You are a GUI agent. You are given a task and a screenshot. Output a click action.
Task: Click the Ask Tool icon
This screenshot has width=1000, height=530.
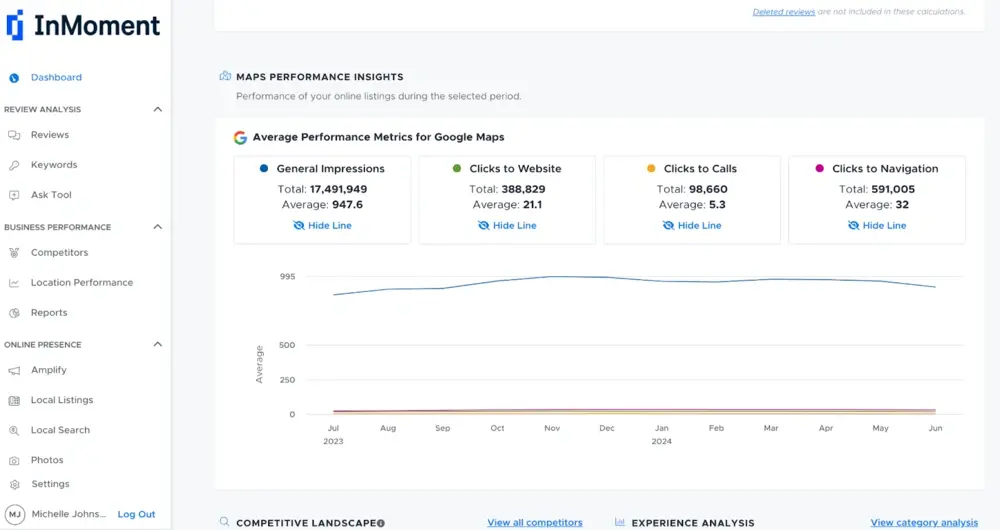(x=14, y=195)
